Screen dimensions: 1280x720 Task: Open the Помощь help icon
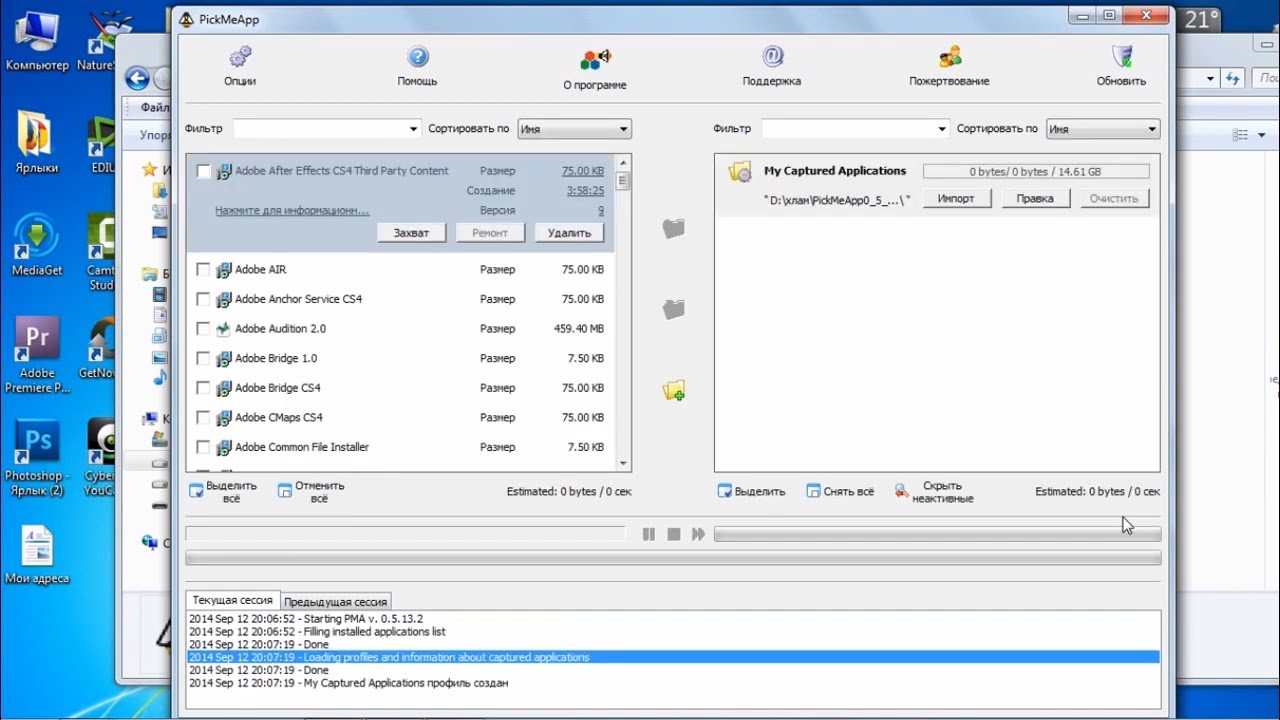tap(417, 57)
